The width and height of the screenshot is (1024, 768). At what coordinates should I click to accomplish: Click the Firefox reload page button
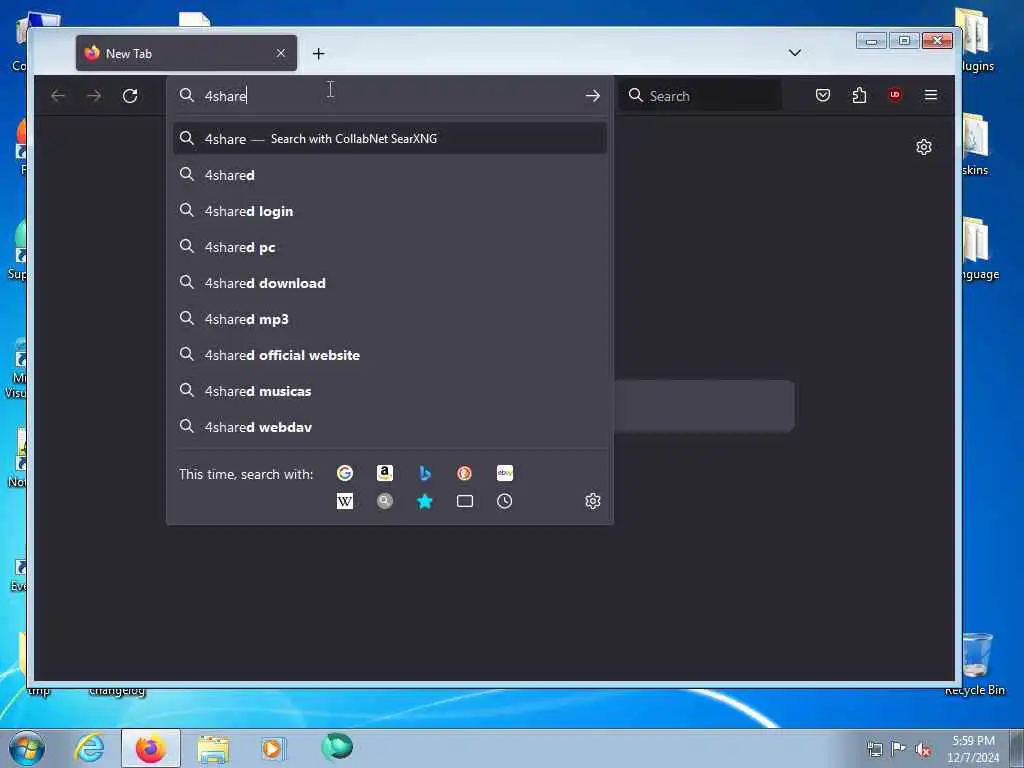pyautogui.click(x=130, y=96)
